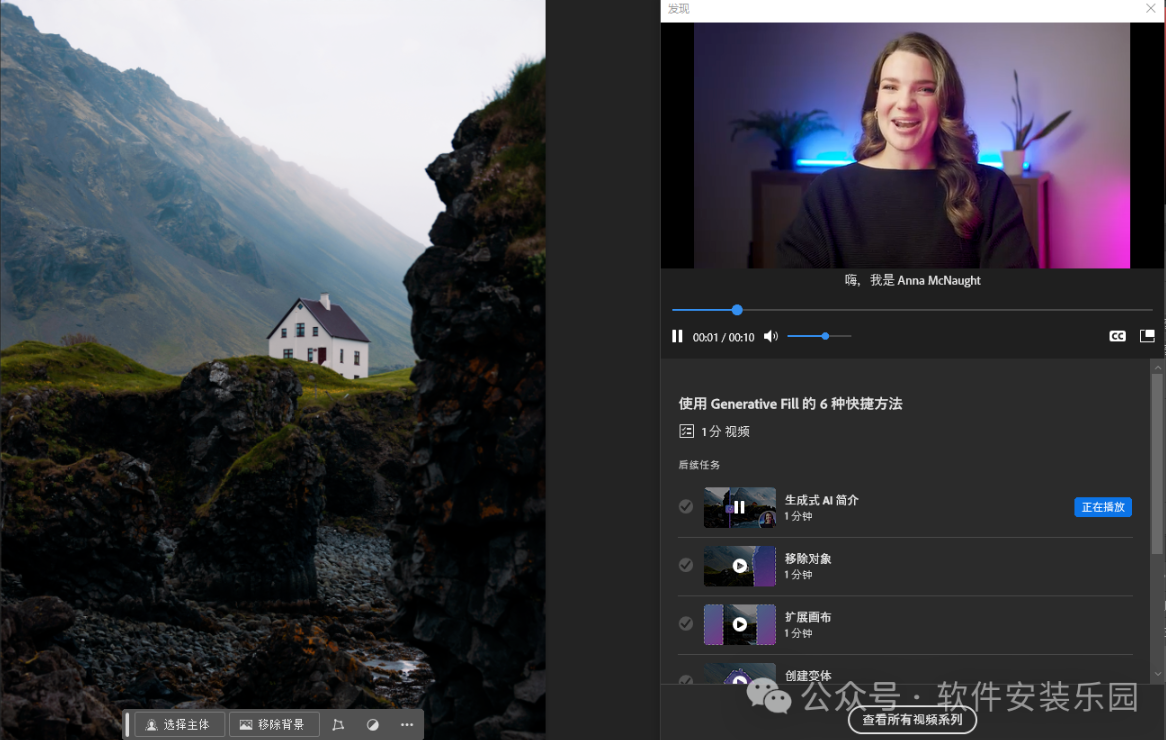Click the 选择主体 button
This screenshot has height=740, width=1166.
[179, 725]
